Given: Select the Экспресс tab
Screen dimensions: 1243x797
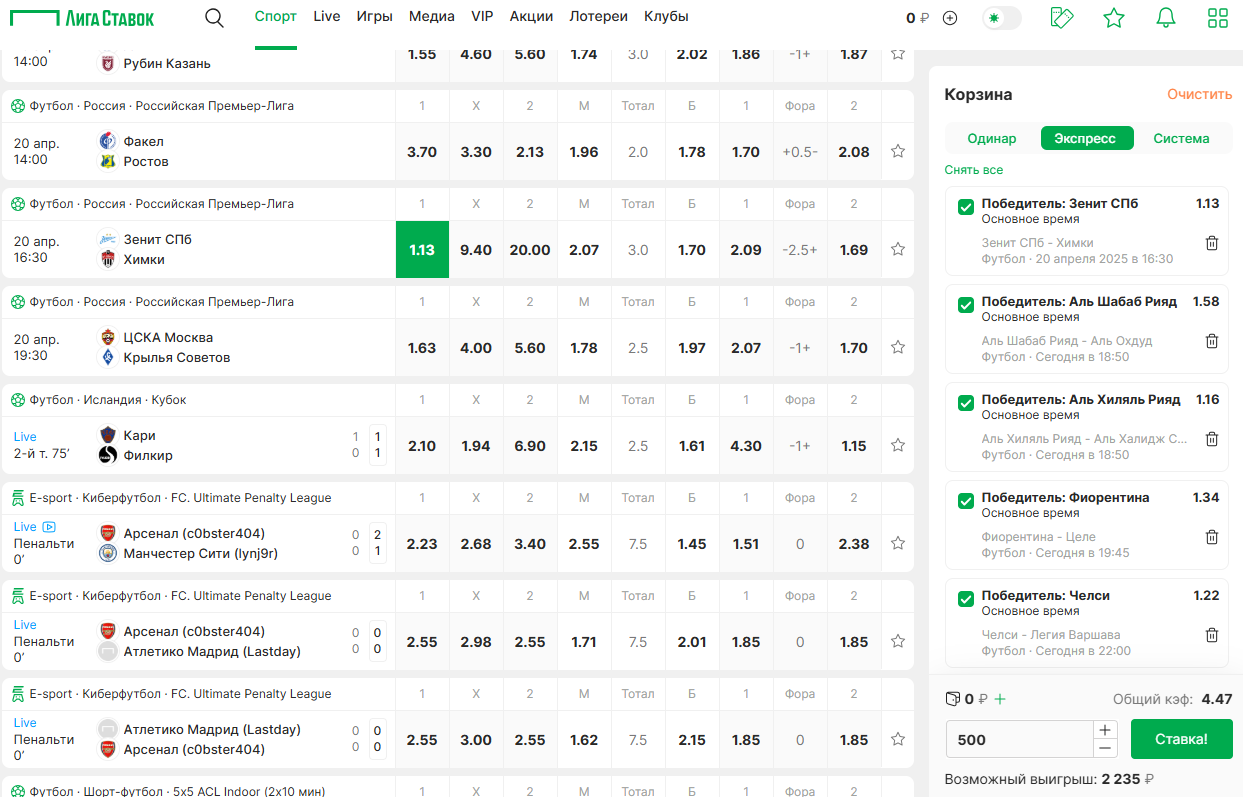Looking at the screenshot, I should [x=1085, y=138].
